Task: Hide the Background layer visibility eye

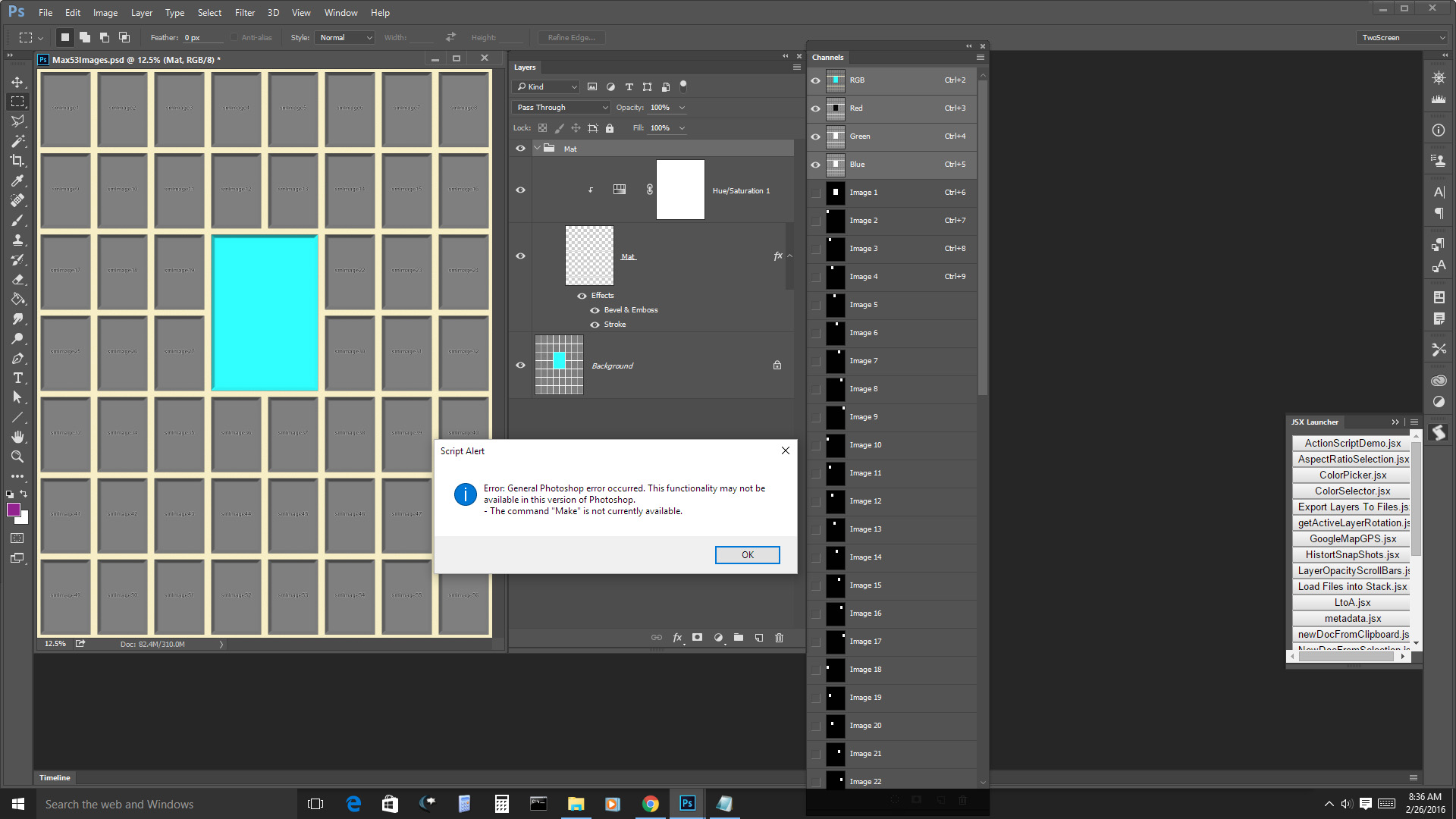Action: [x=520, y=365]
